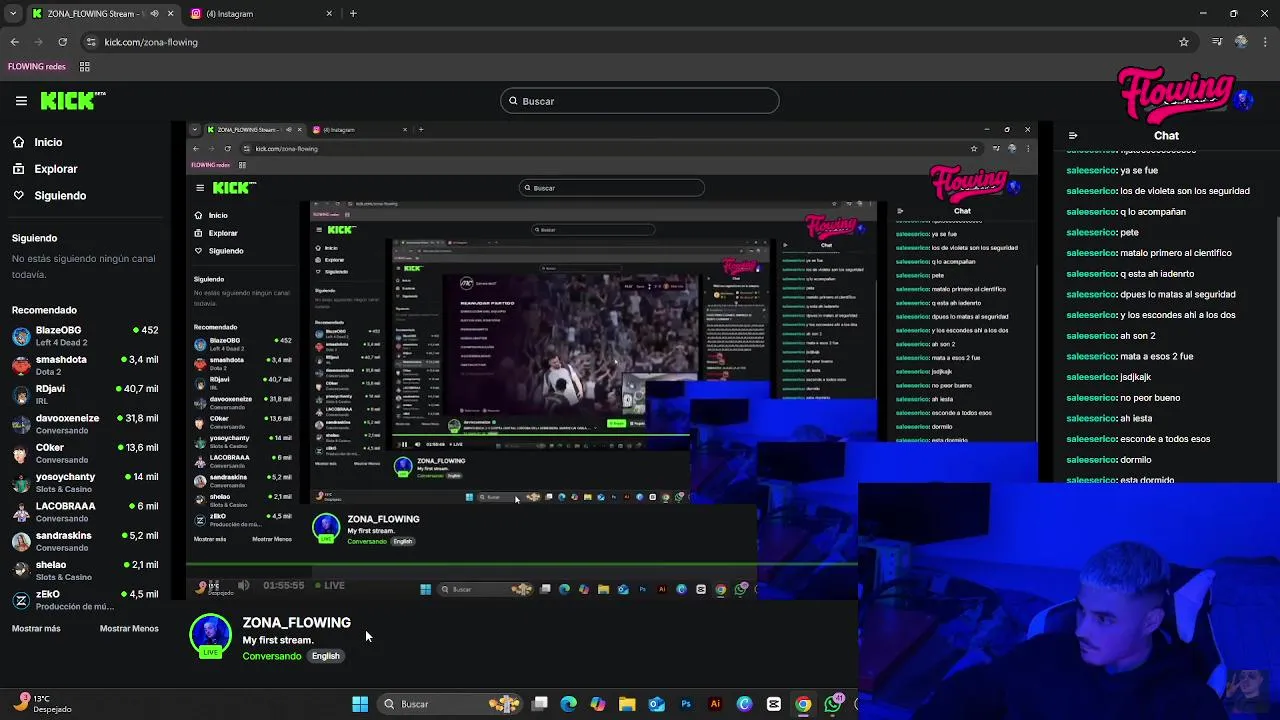Click zEkO channel avatar

[x=21, y=600]
